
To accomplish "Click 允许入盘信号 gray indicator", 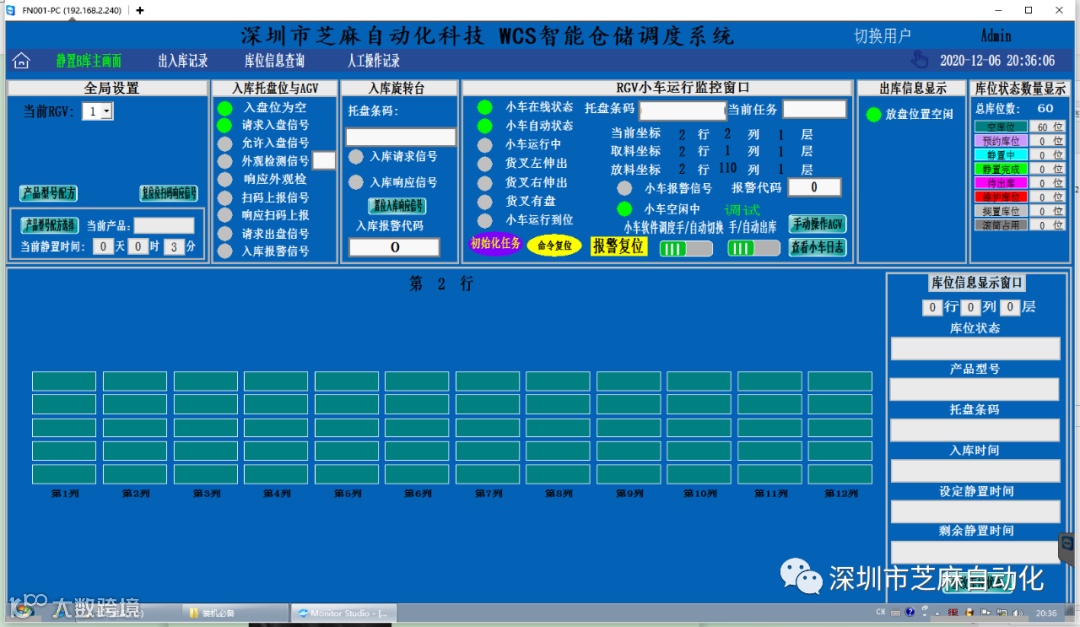I will coord(225,143).
